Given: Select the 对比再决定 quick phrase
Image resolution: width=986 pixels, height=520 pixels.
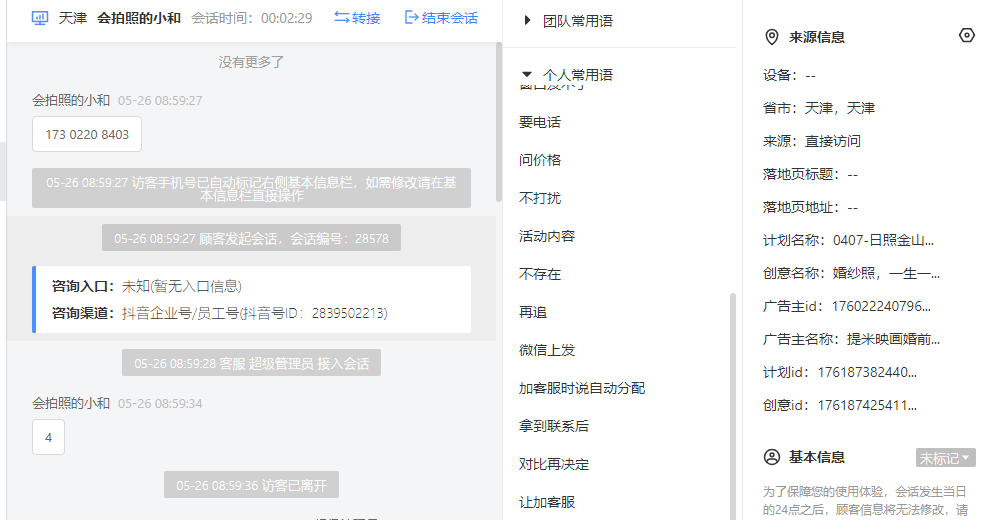Looking at the screenshot, I should coord(553,464).
